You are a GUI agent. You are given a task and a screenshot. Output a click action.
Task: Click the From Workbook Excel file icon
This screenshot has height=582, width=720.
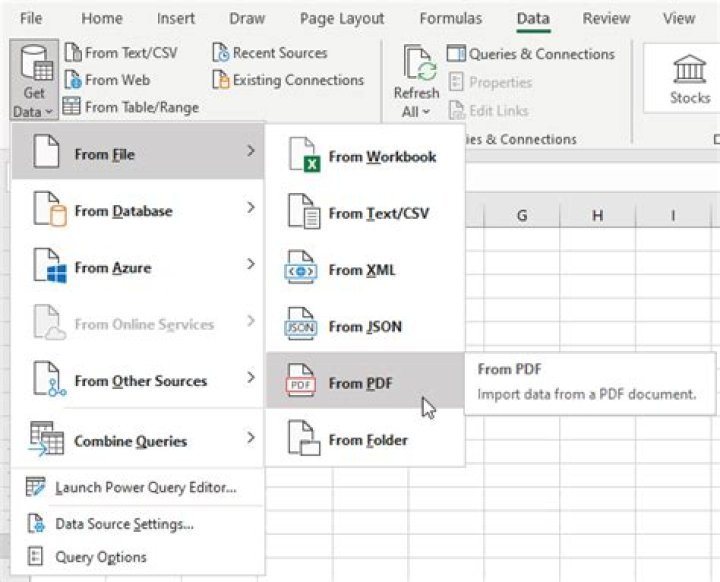304,155
